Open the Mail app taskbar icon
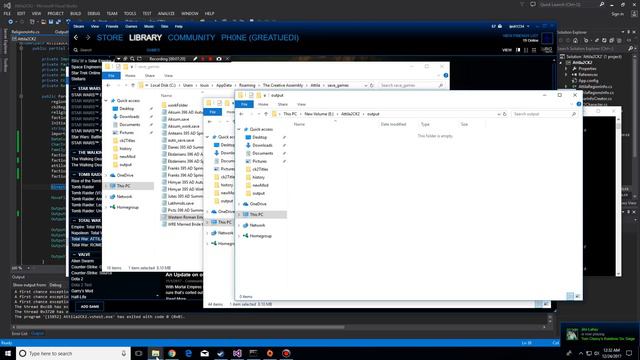 point(204,353)
